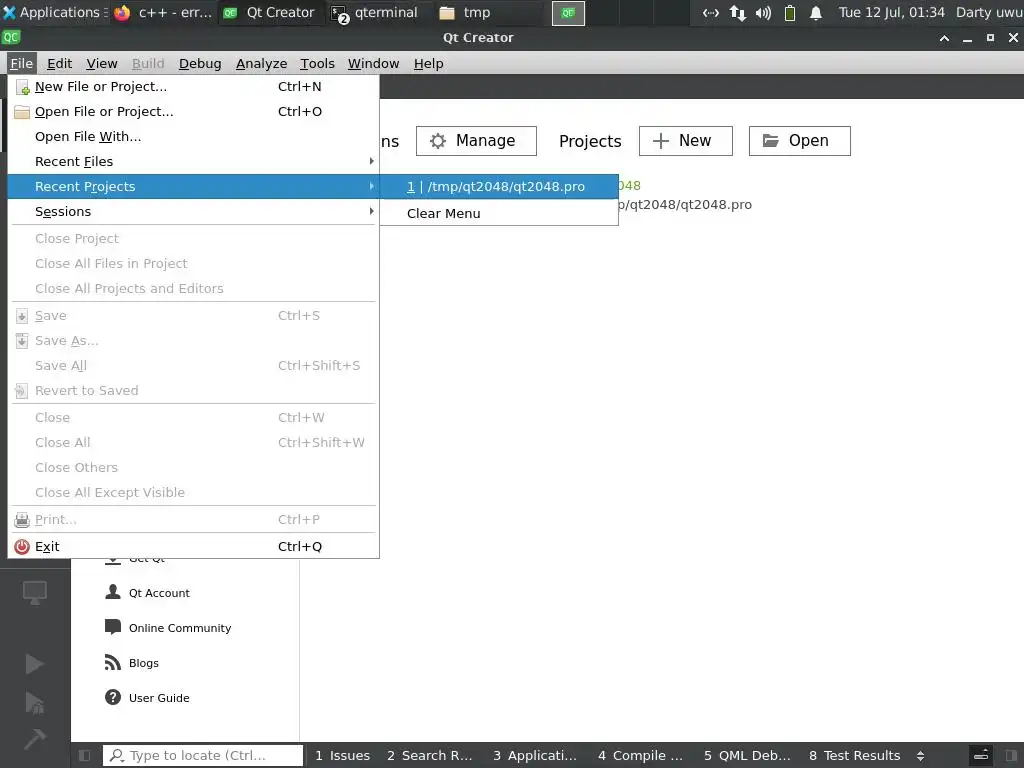This screenshot has width=1024, height=768.
Task: Click the Online Community speech bubble icon
Action: (x=113, y=627)
